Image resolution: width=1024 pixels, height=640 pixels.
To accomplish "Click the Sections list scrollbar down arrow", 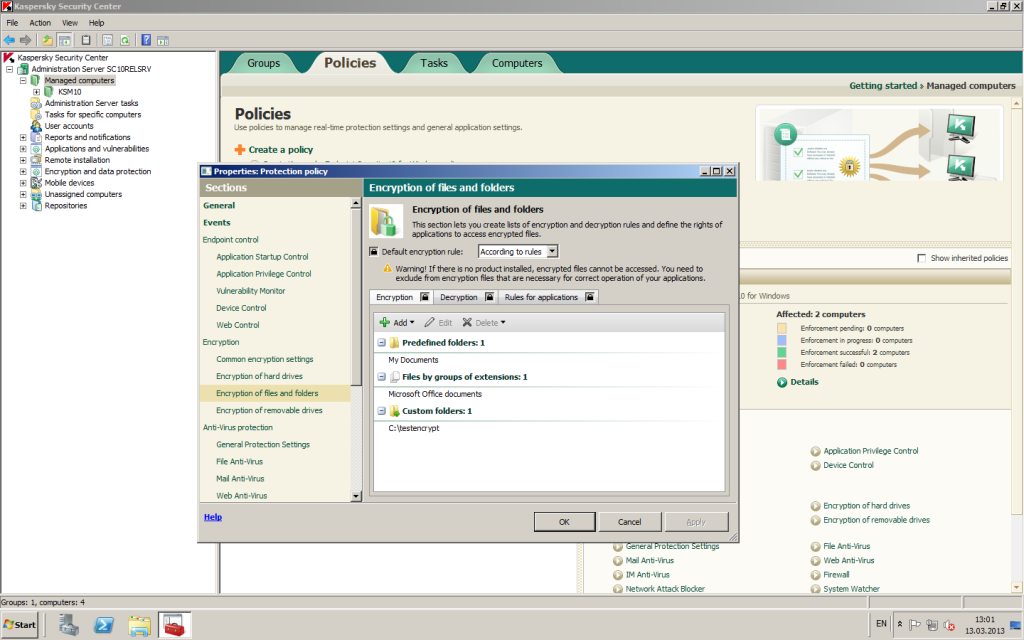I will pyautogui.click(x=356, y=496).
